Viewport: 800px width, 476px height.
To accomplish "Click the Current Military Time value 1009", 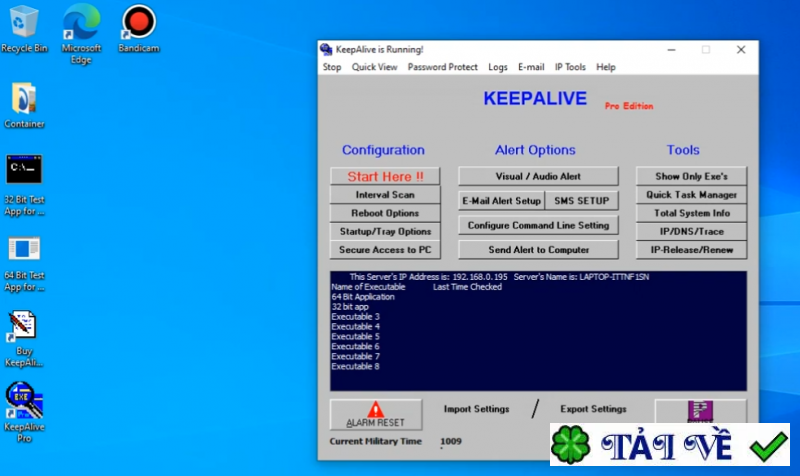I will pyautogui.click(x=451, y=441).
